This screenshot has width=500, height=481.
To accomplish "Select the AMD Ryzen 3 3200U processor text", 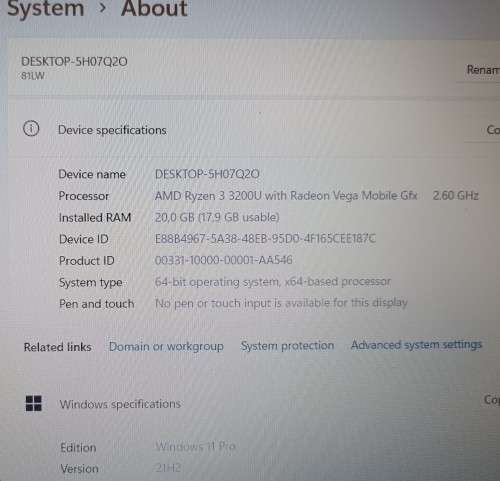I will point(286,195).
